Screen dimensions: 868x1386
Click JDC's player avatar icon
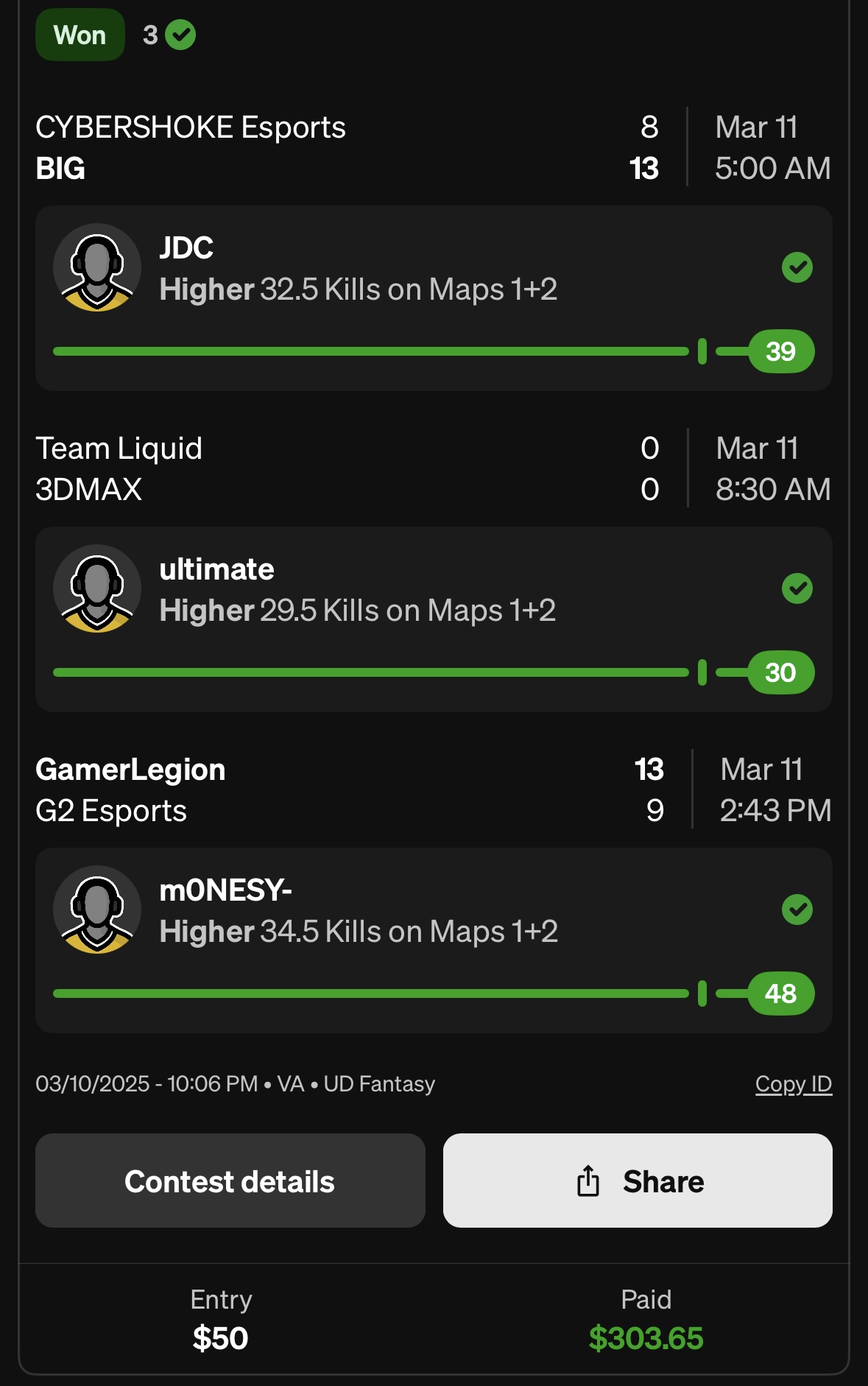(97, 267)
